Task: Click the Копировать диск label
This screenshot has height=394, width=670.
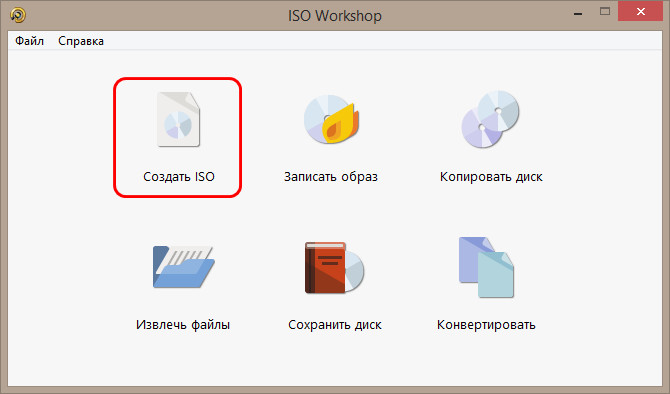Action: pos(491,176)
